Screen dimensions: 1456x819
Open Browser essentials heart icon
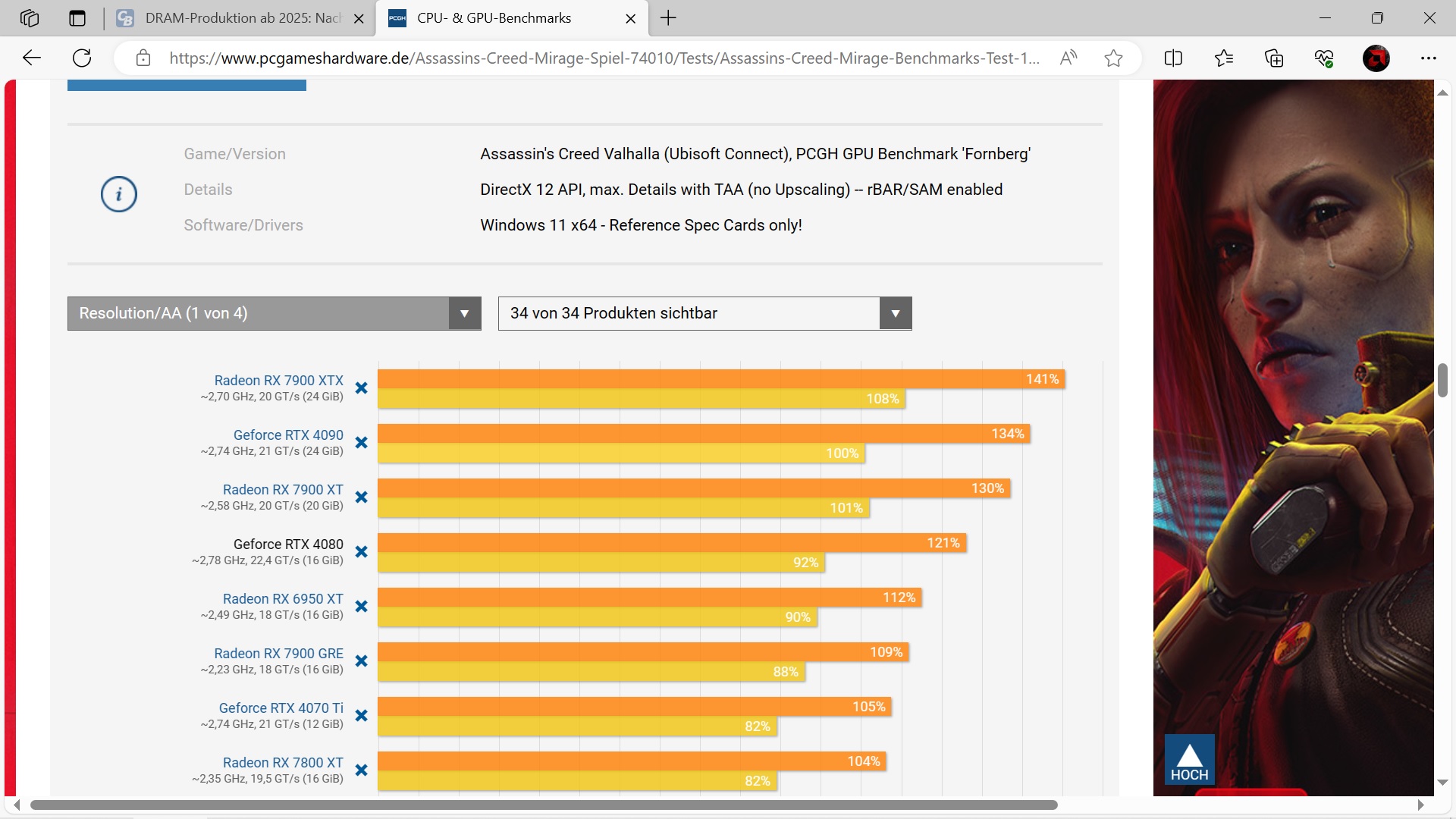(x=1324, y=58)
